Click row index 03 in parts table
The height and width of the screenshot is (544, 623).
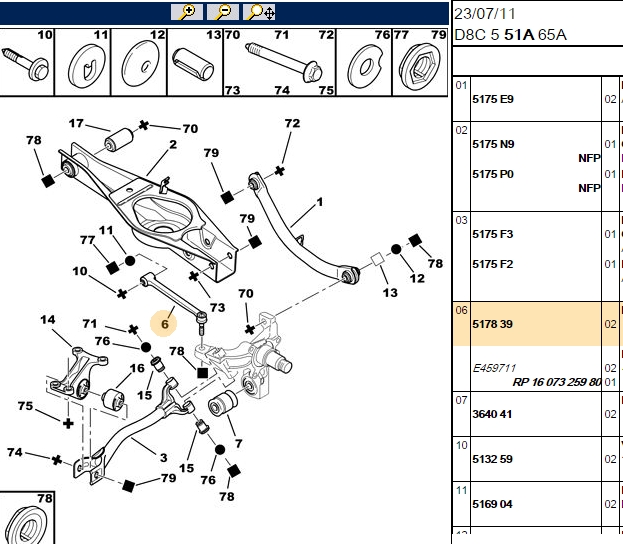click(x=461, y=220)
